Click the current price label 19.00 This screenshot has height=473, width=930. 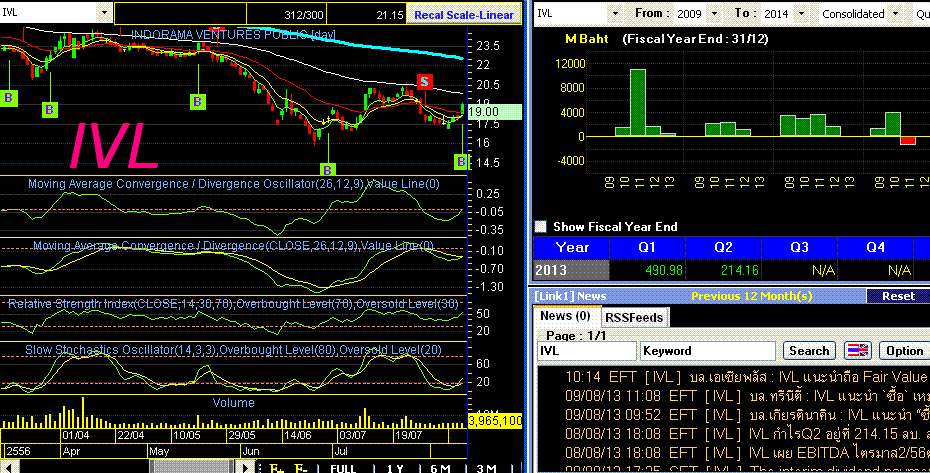pos(495,112)
